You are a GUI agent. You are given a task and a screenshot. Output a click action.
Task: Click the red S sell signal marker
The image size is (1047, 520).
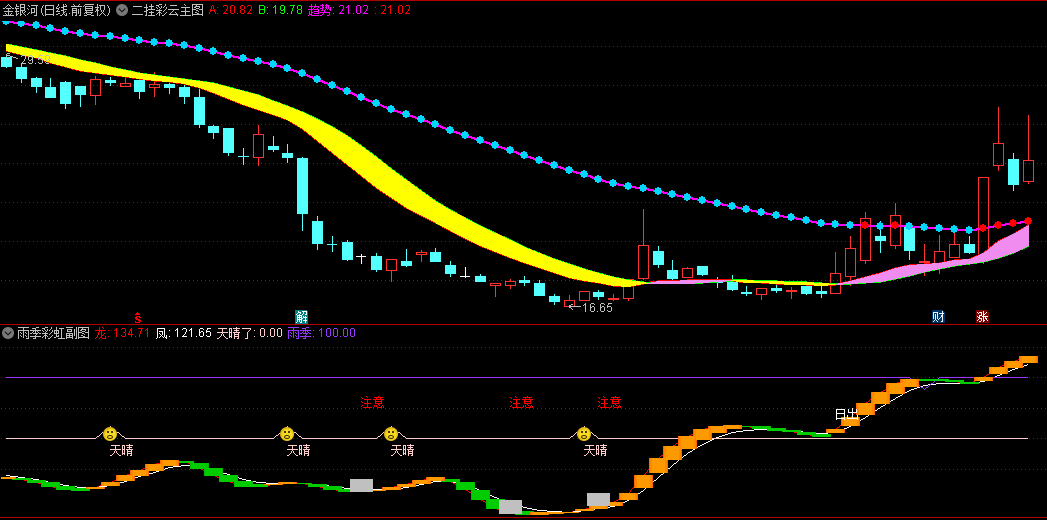point(138,316)
